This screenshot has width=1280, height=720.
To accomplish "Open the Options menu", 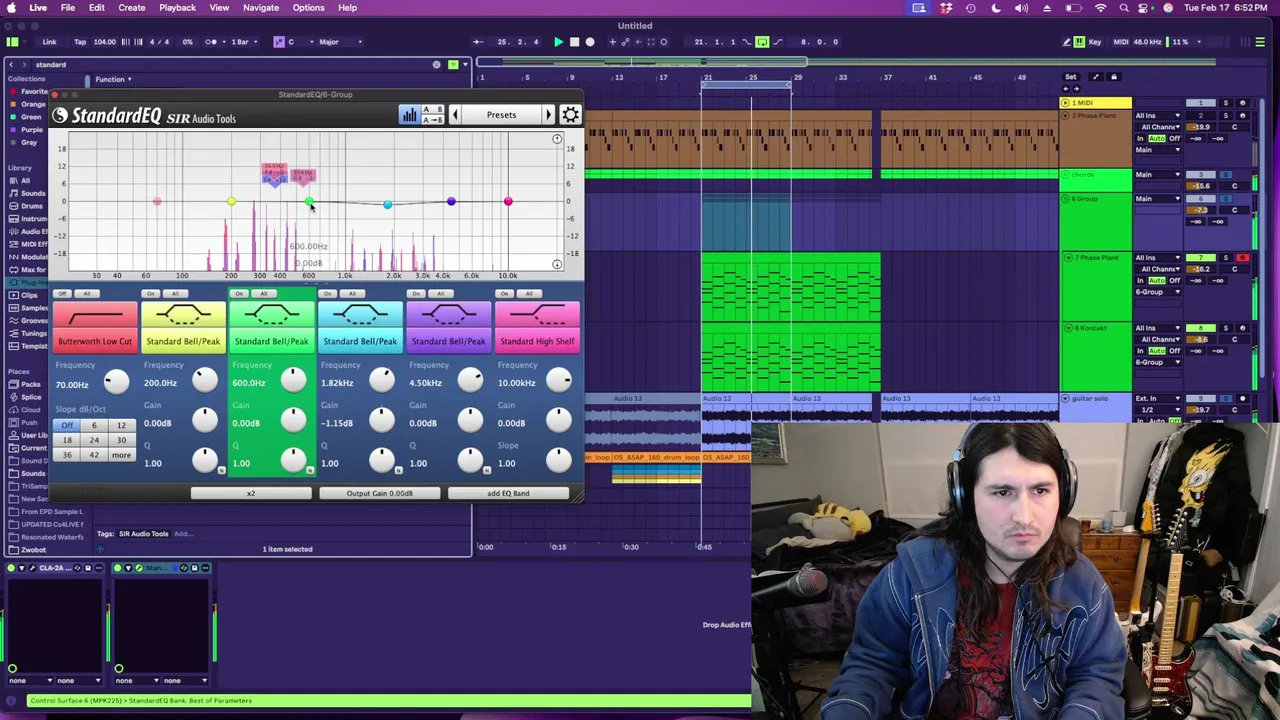I will (308, 8).
